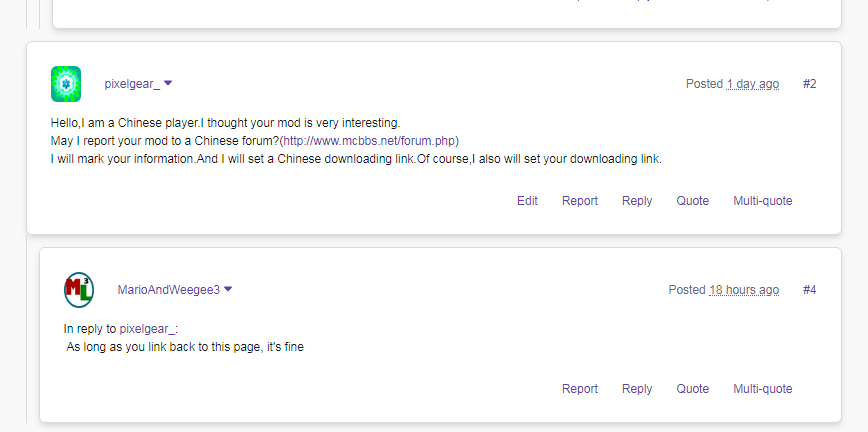
Task: Edit pixelgear_'s post
Action: [x=527, y=201]
